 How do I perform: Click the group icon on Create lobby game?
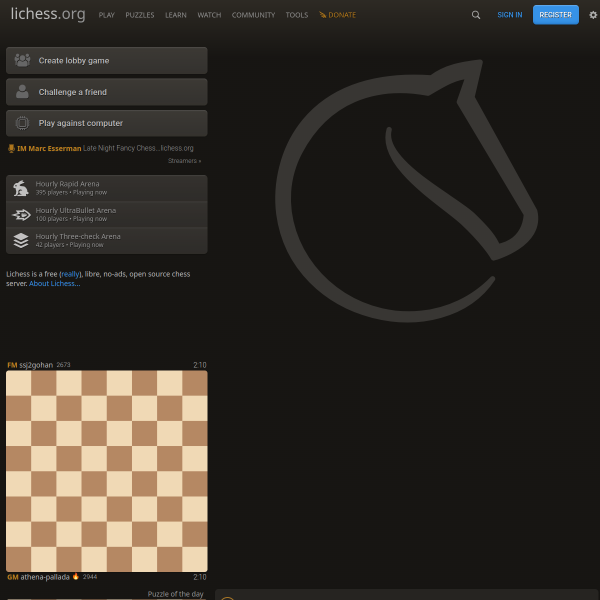tap(22, 60)
